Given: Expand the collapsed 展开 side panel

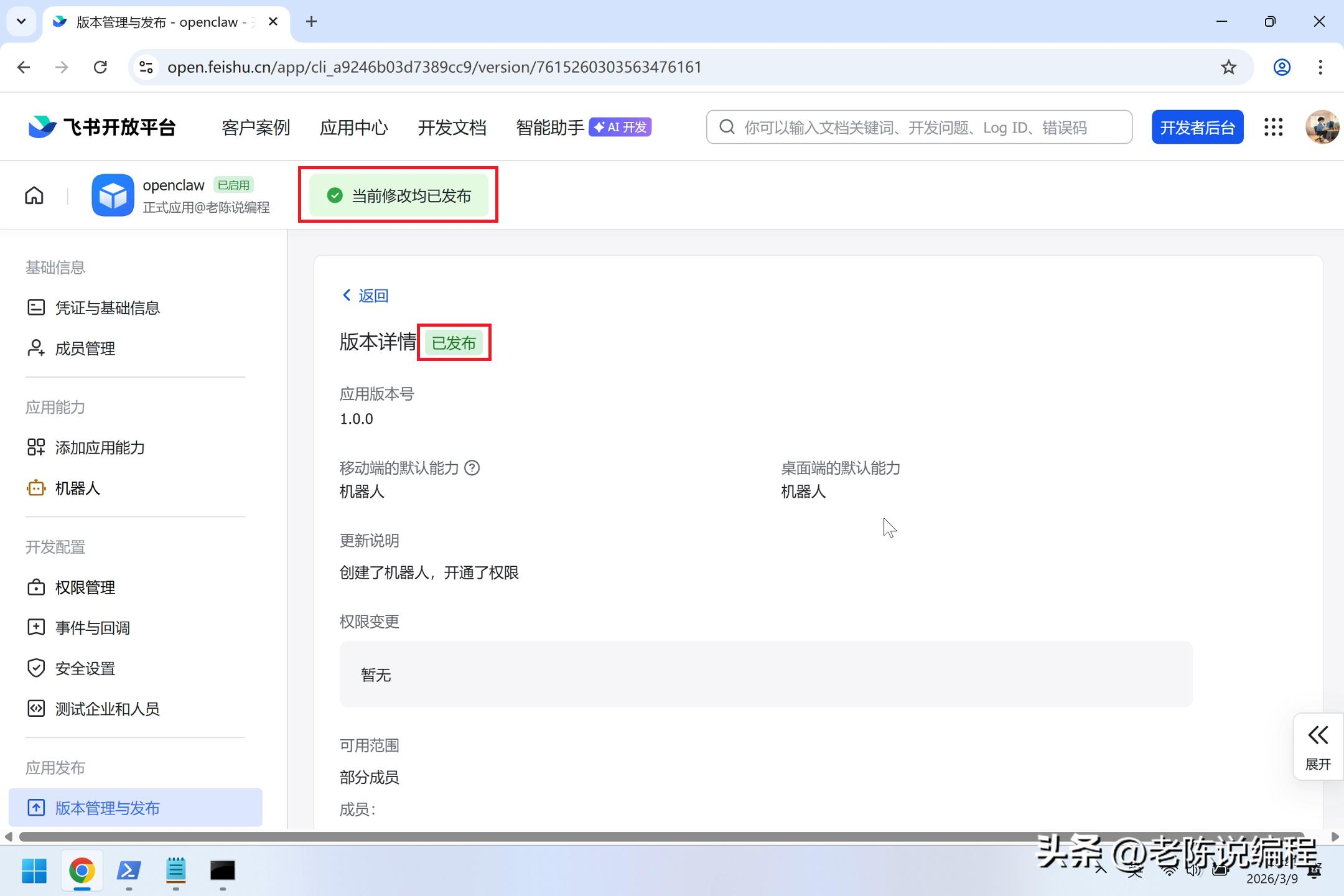Looking at the screenshot, I should click(x=1317, y=746).
